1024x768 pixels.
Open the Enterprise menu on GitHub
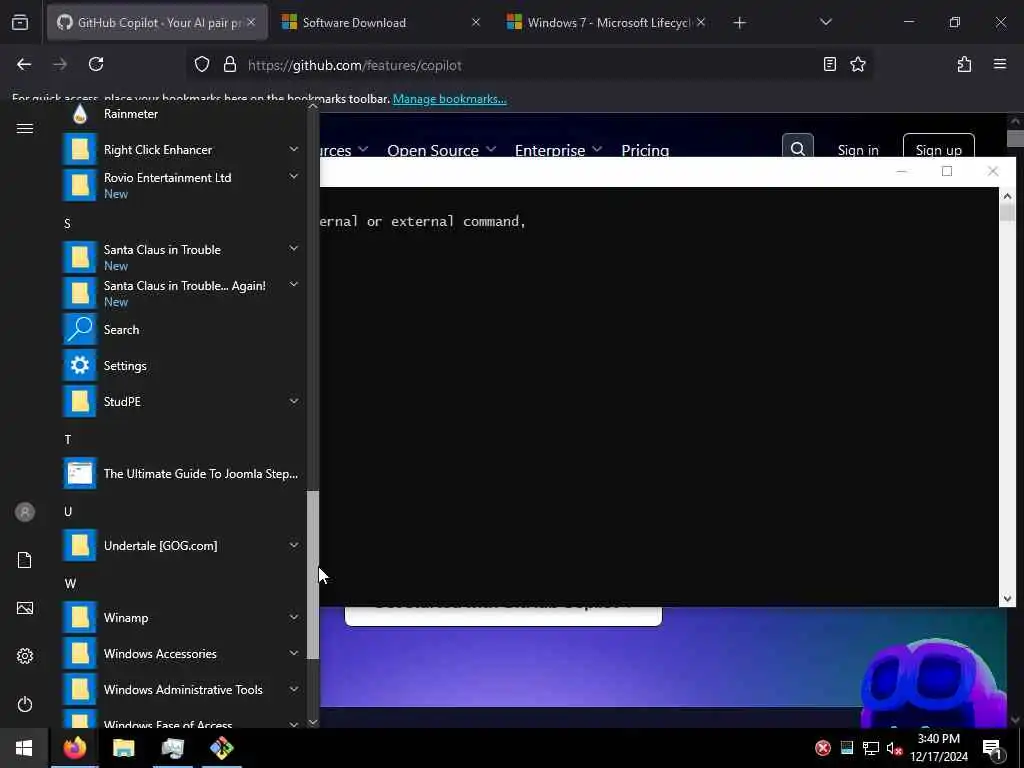point(558,150)
